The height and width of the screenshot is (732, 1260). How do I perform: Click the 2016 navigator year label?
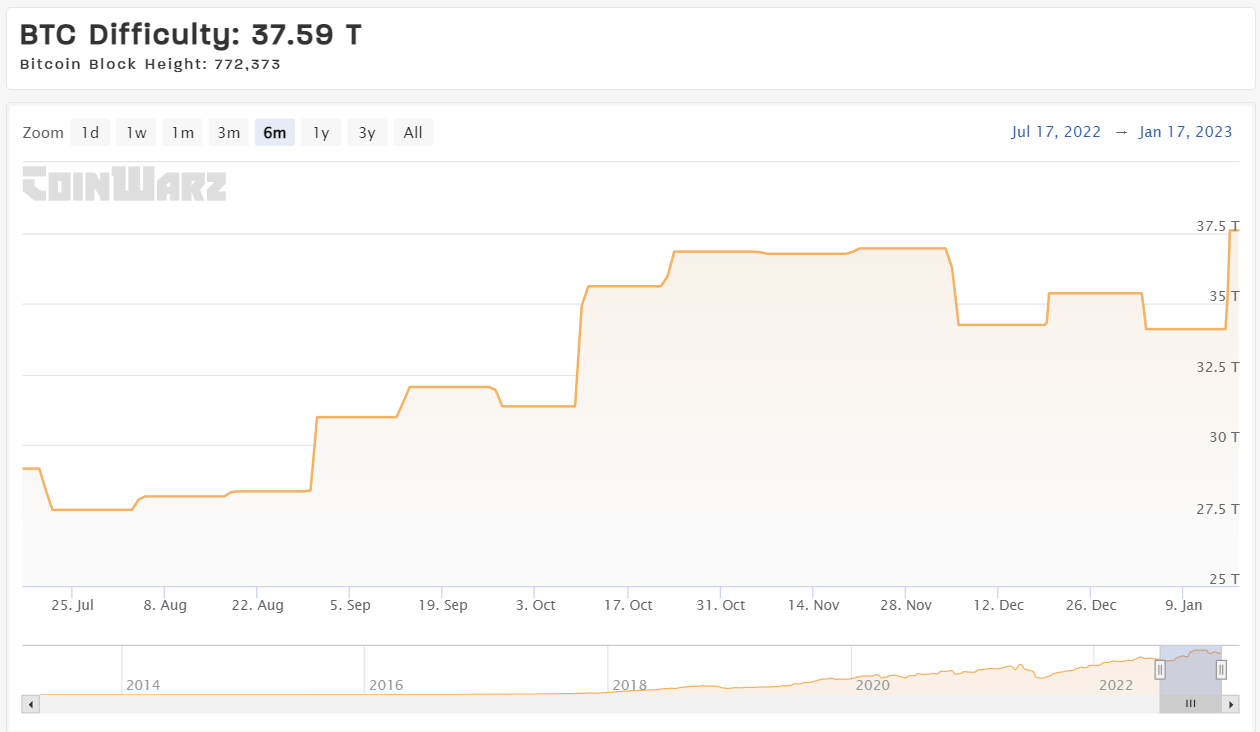[x=386, y=685]
